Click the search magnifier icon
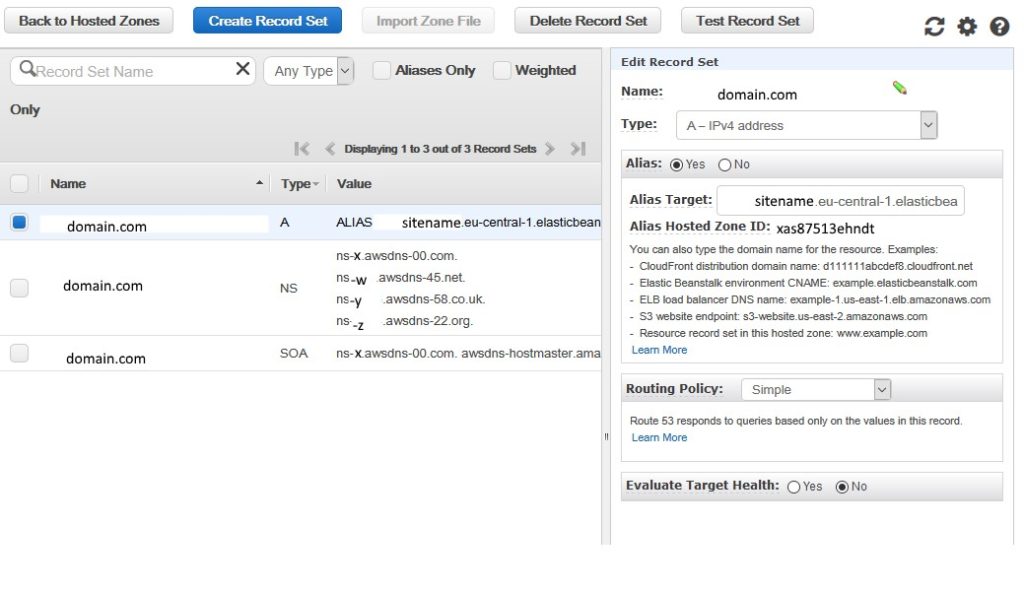This screenshot has width=1024, height=591. (x=28, y=70)
